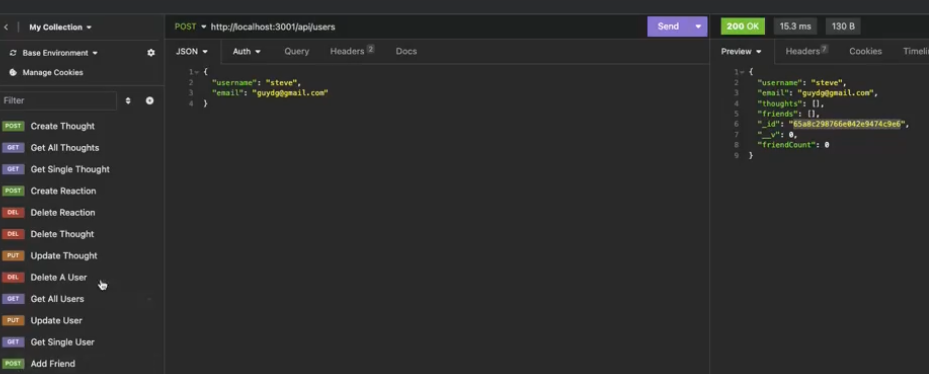
Task: Open Manage Cookies
Action: (x=53, y=72)
